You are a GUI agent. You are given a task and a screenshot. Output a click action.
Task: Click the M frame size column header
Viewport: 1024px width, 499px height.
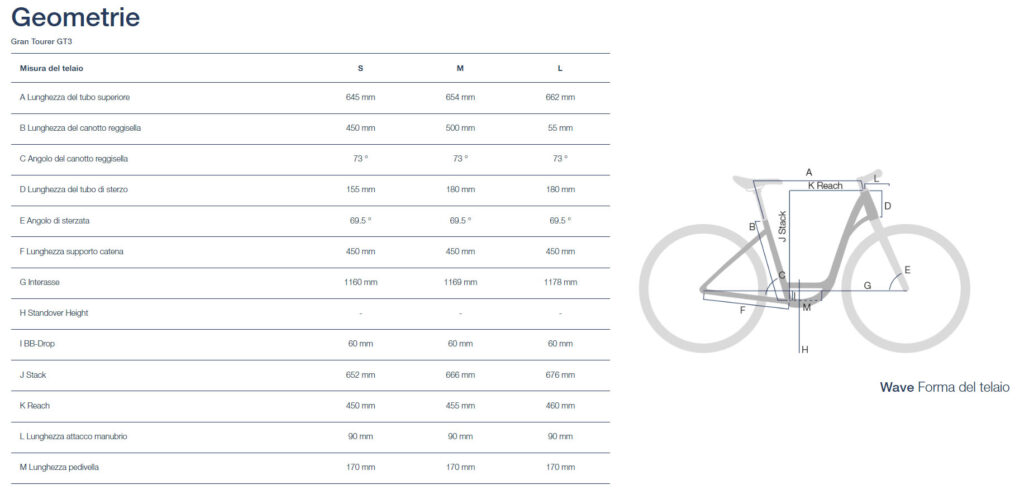(x=460, y=69)
